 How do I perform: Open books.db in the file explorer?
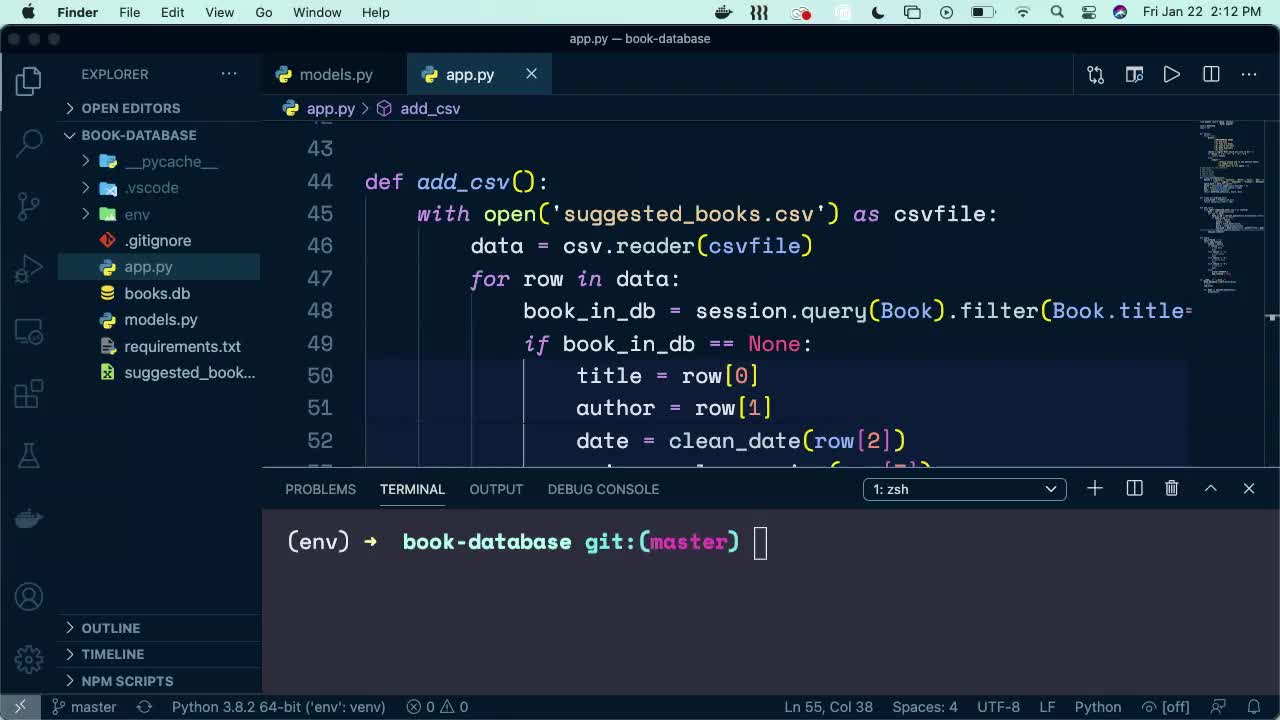157,293
